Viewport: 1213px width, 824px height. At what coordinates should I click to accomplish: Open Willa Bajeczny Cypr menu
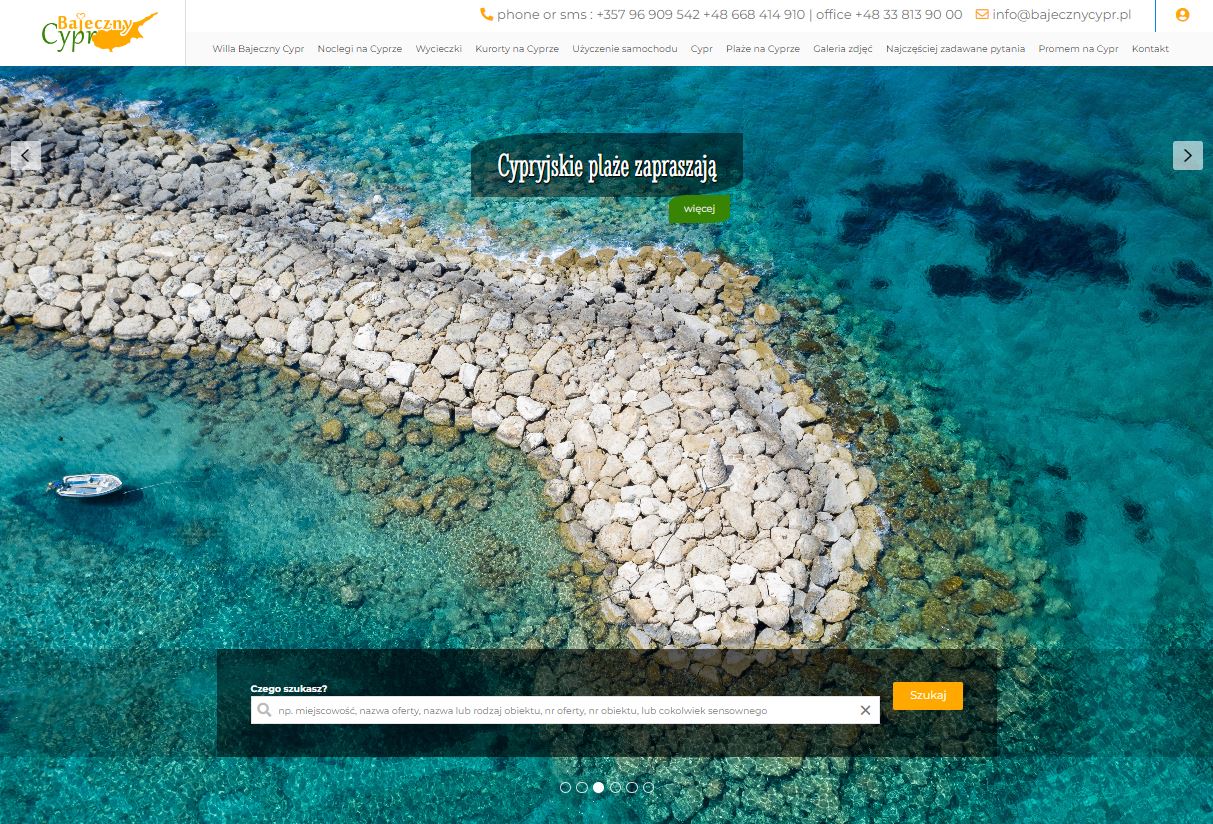(258, 48)
